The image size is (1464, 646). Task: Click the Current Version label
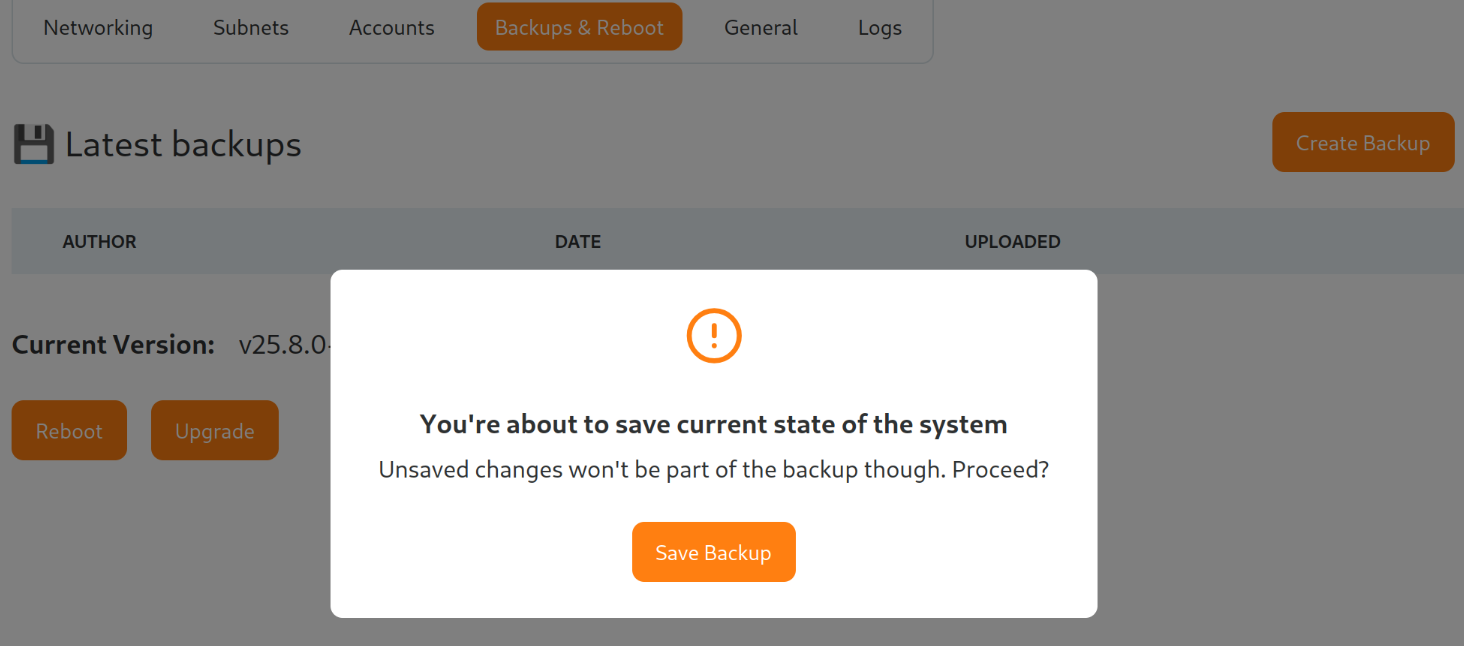113,345
